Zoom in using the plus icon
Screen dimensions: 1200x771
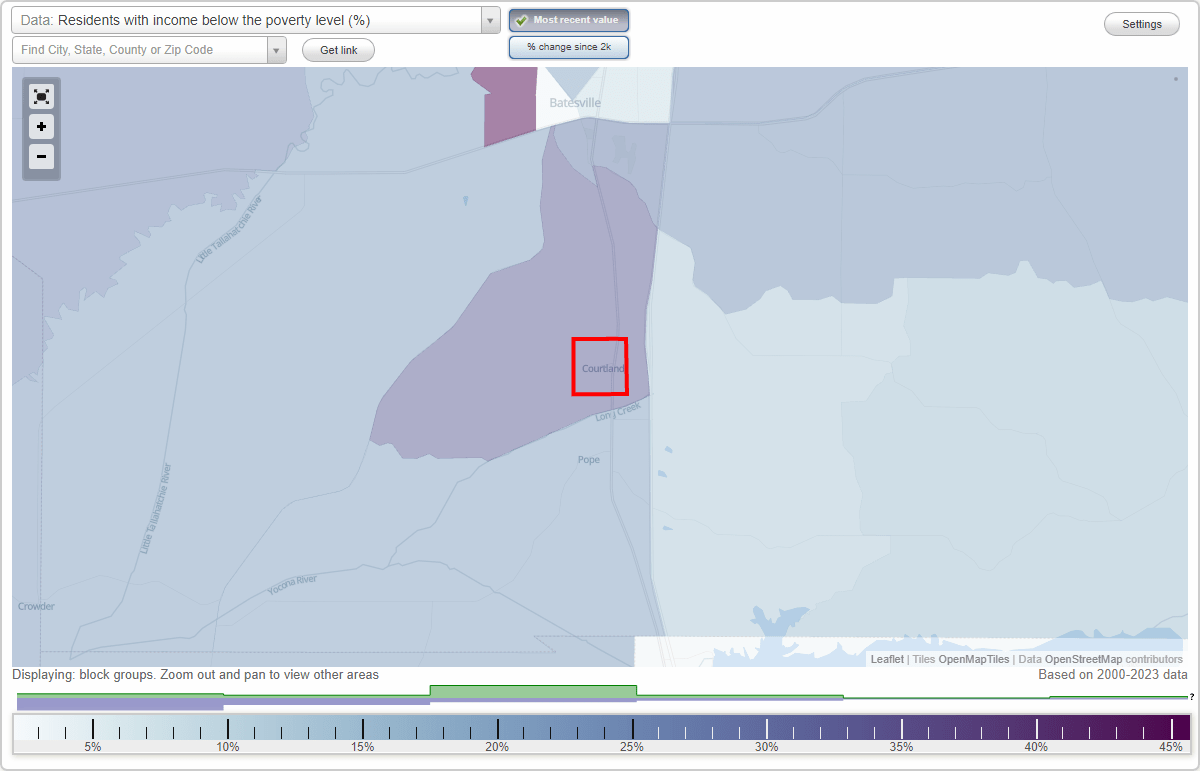click(41, 127)
